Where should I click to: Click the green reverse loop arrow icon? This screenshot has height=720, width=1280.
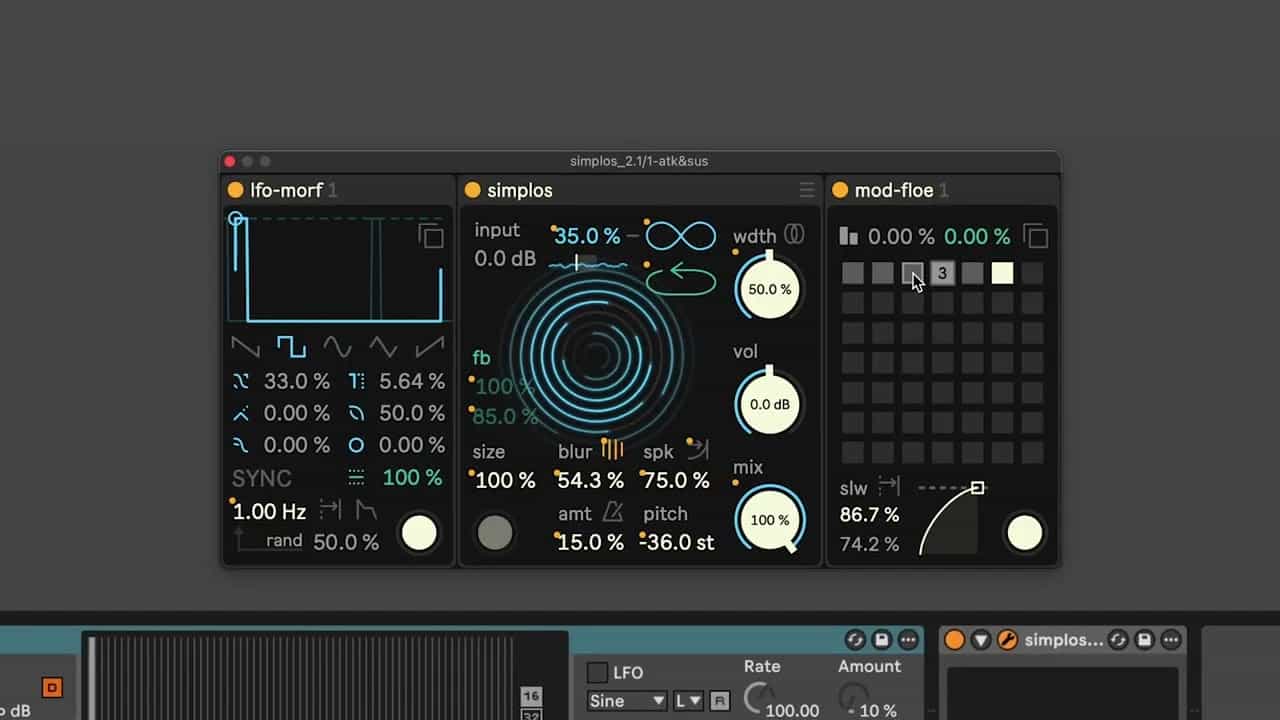pyautogui.click(x=681, y=279)
